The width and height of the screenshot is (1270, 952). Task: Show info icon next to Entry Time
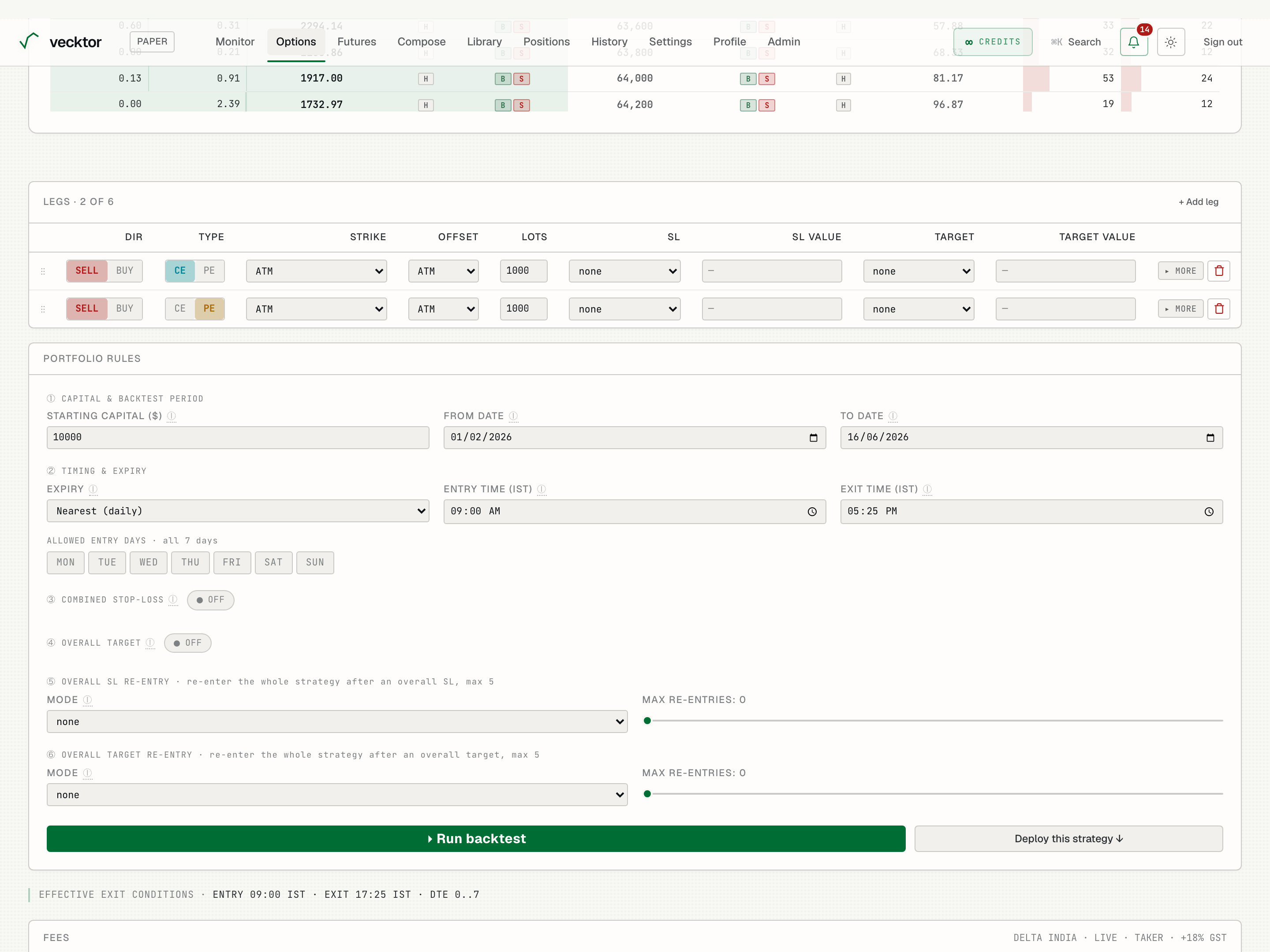[x=542, y=490]
